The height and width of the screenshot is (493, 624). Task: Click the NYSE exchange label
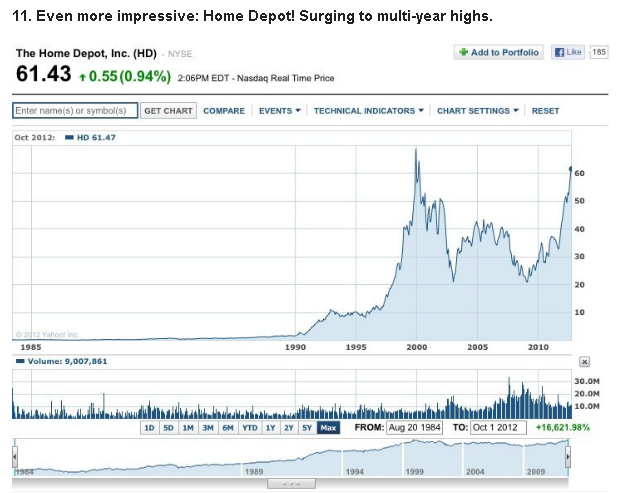(x=180, y=54)
